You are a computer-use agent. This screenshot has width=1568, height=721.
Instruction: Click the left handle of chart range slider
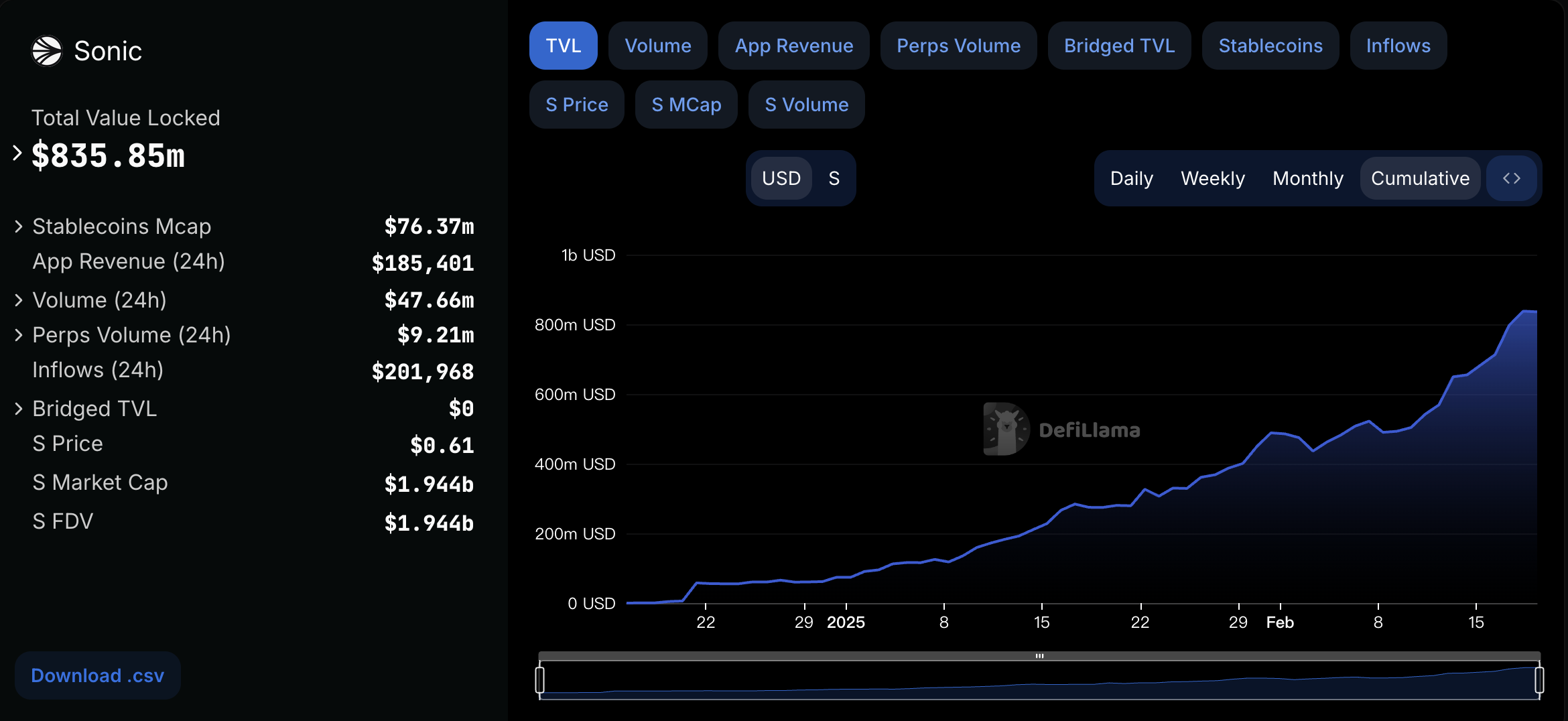point(539,679)
